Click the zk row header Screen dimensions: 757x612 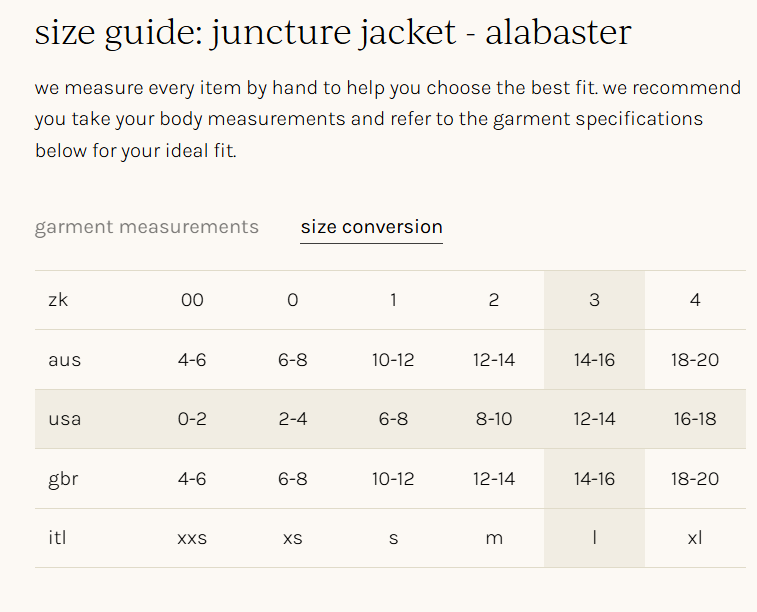click(58, 300)
